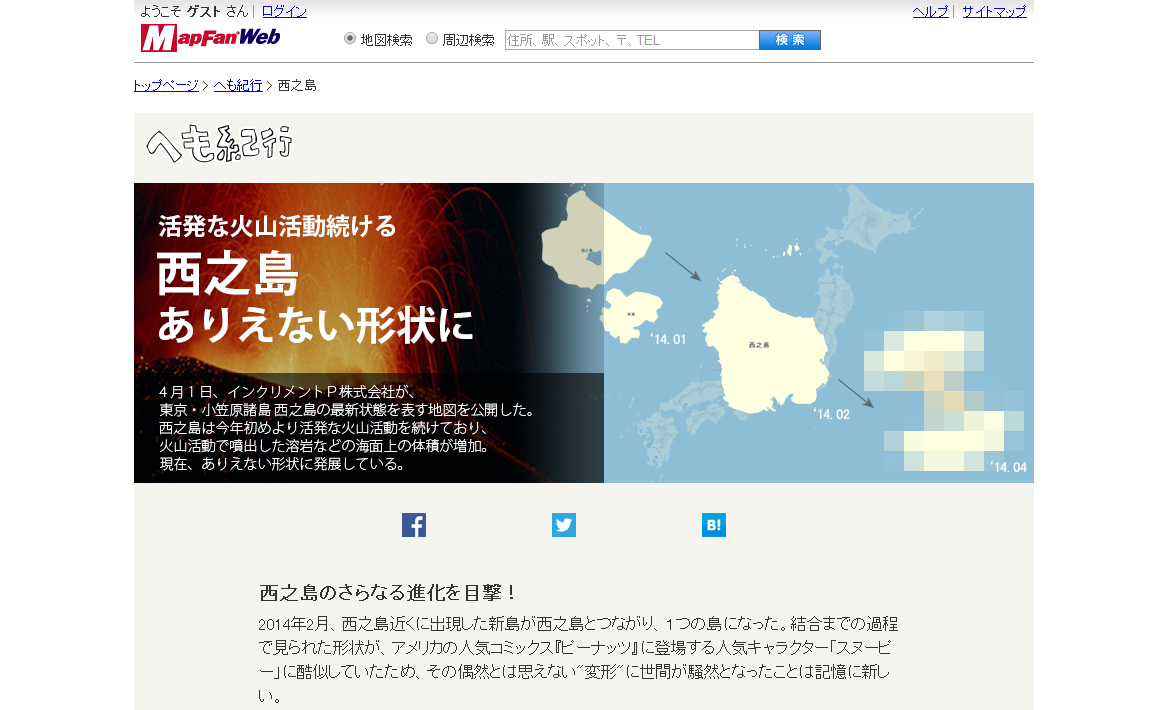The image size is (1168, 710).
Task: Click the 西之島 text in the breadcrumb
Action: 297,86
